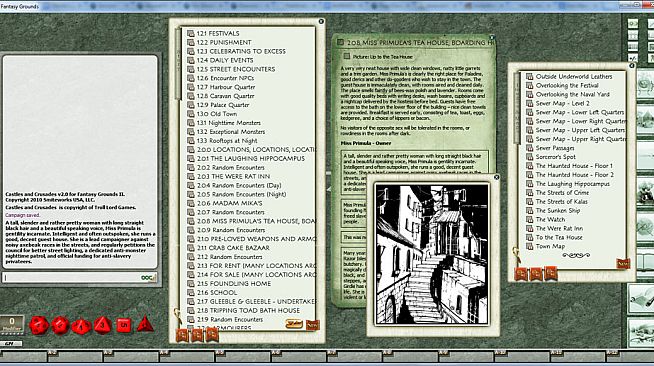This screenshot has height=366, width=654.
Task: Pick up the square d6 die
Action: [124, 325]
